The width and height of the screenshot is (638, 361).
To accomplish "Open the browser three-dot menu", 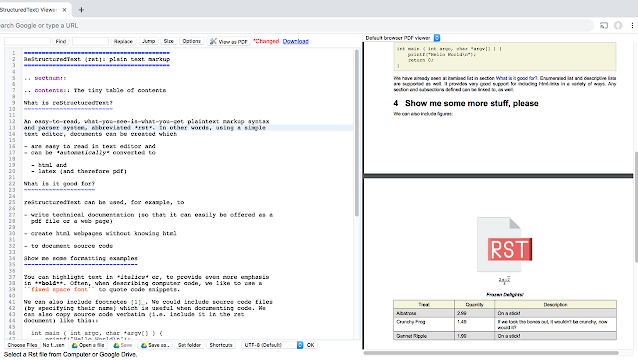I will [632, 26].
